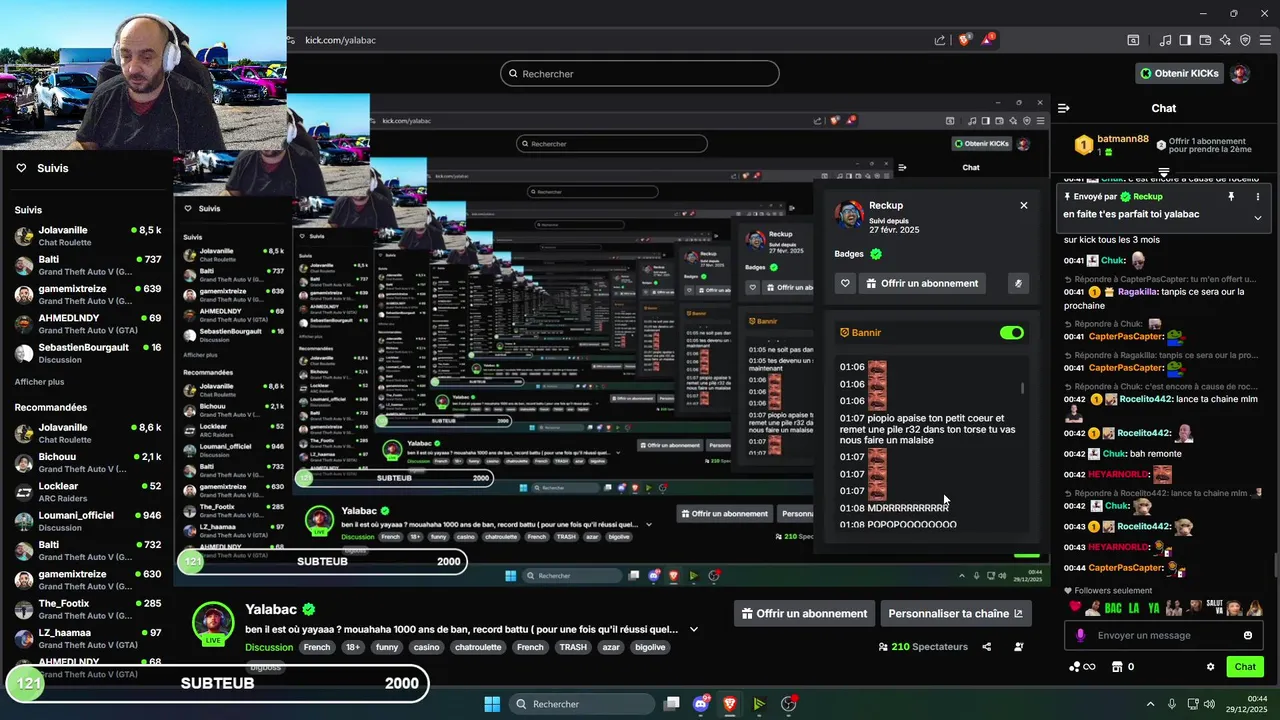Click the share stream icon beside Spectateurs
Viewport: 1280px width, 720px height.
pos(987,647)
